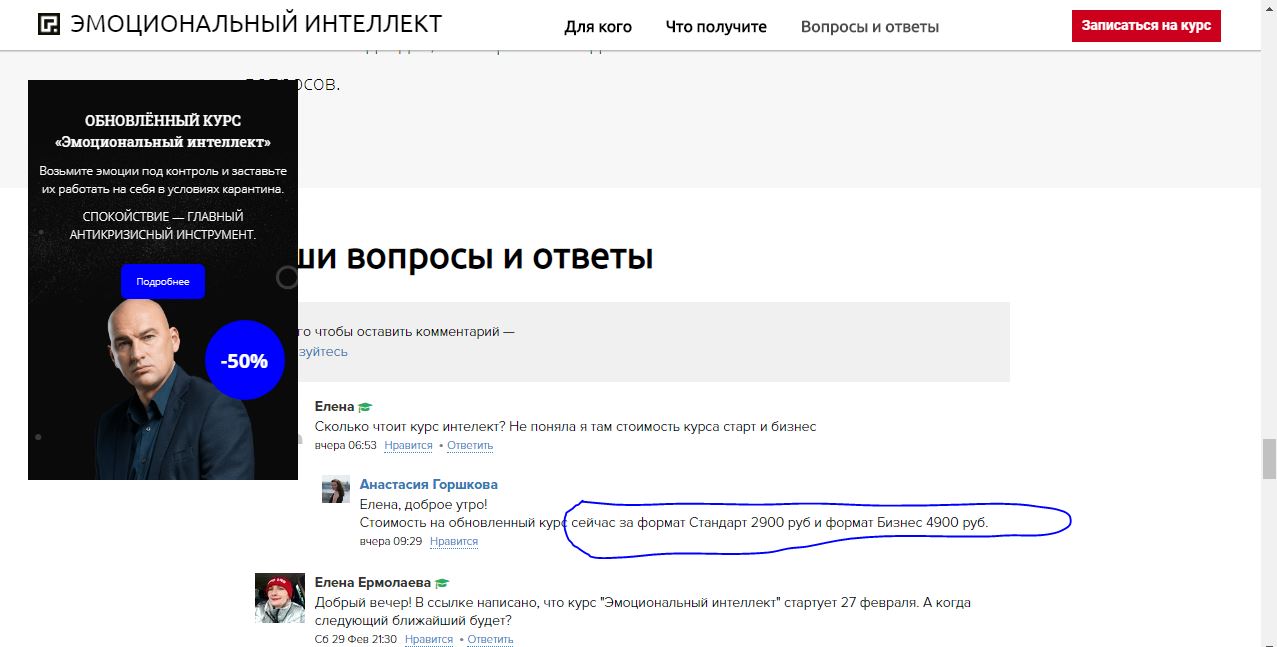Screen dimensions: 1277x647
Task: Click the blue -50% discount badge
Action: click(x=244, y=361)
